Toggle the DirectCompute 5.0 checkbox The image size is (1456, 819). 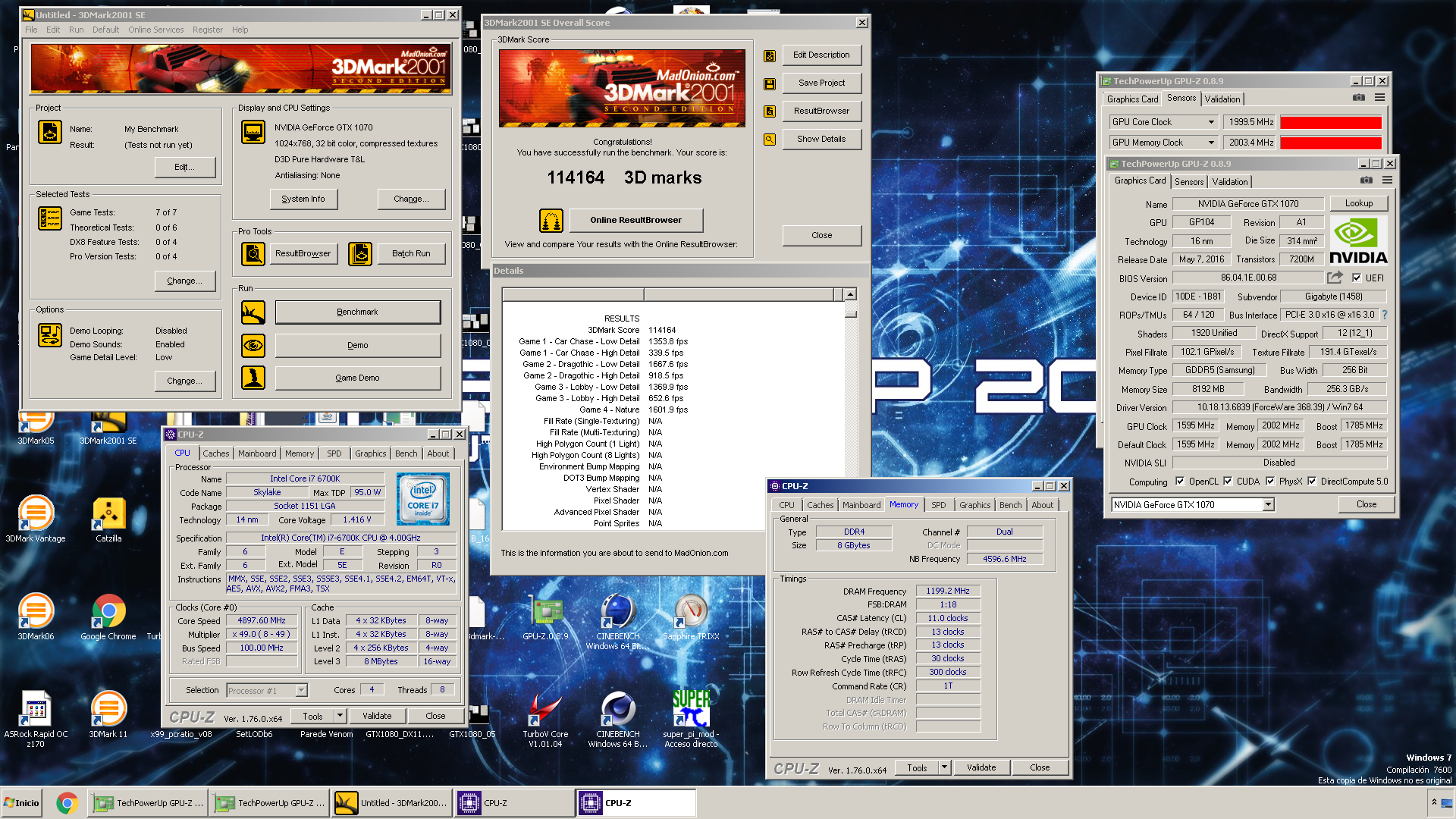point(1312,481)
